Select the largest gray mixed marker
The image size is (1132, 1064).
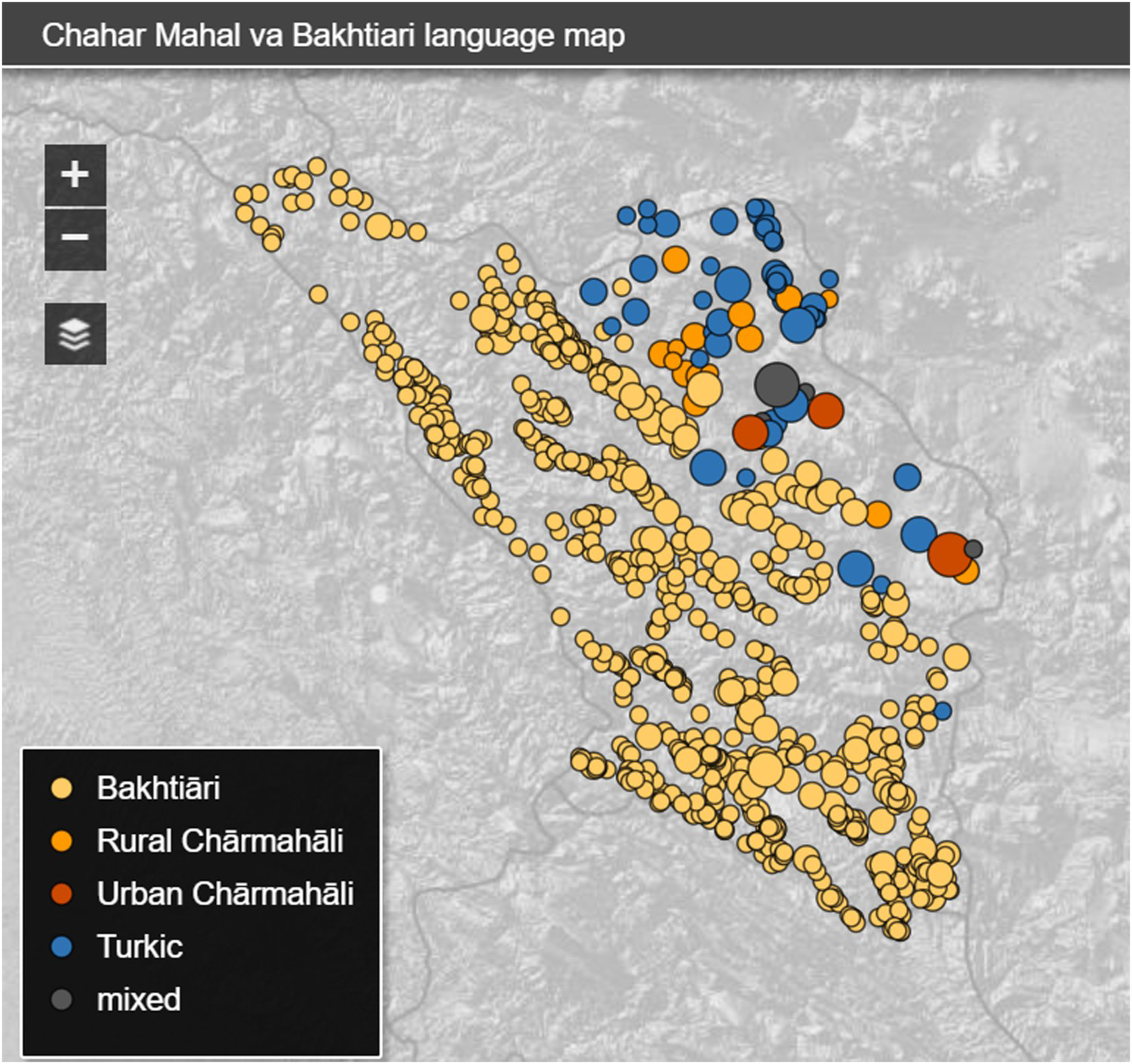(777, 383)
